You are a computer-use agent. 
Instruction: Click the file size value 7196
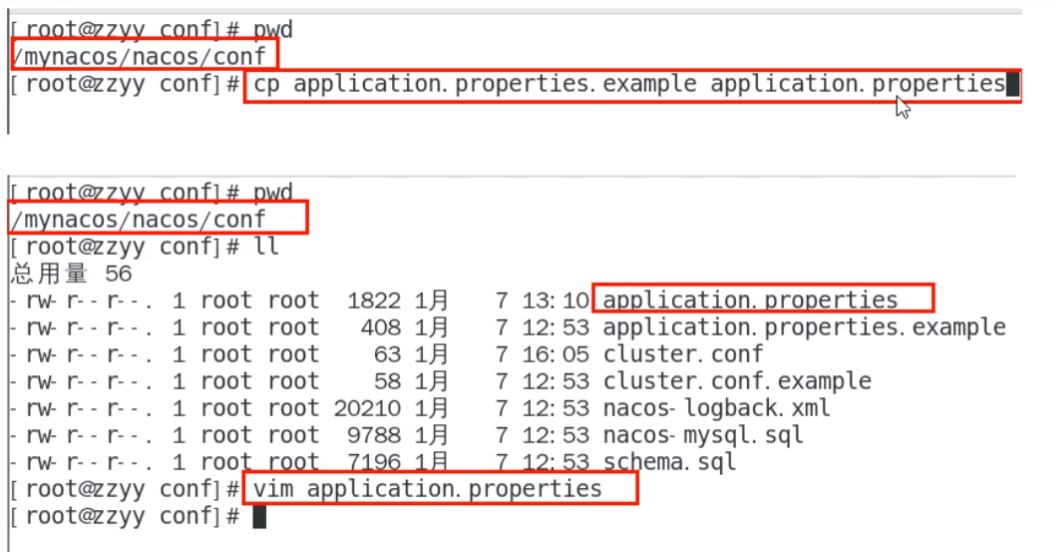[x=373, y=462]
